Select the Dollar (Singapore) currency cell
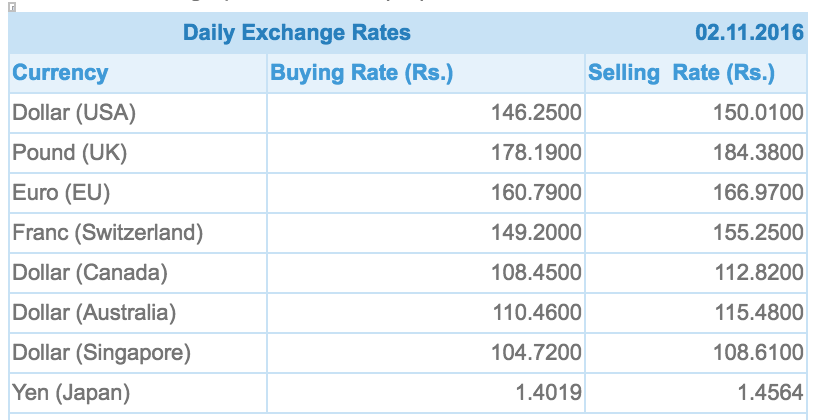824x420 pixels. tap(101, 353)
